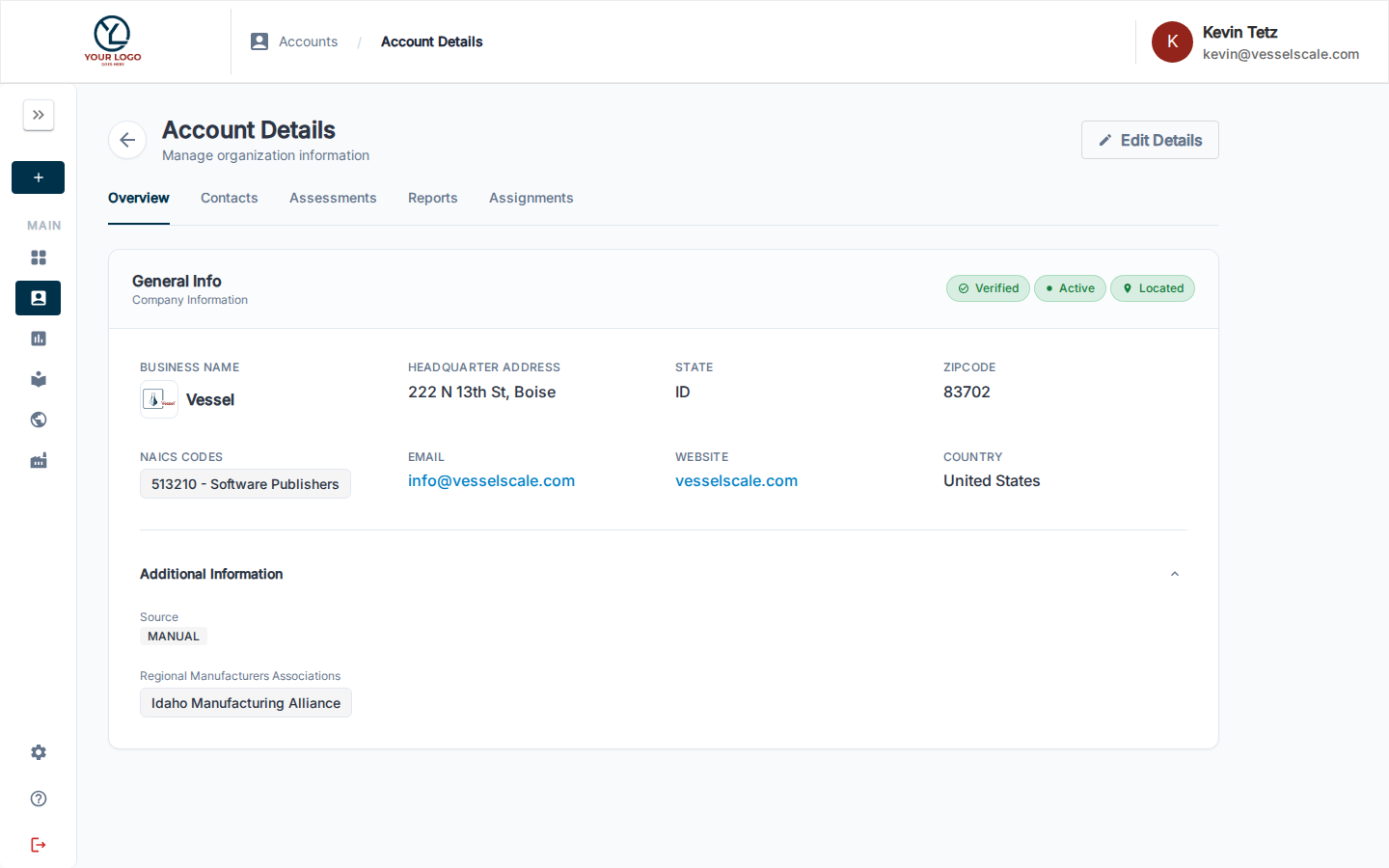Click the MANUAL source tag
The width and height of the screenshot is (1389, 868).
pos(174,637)
